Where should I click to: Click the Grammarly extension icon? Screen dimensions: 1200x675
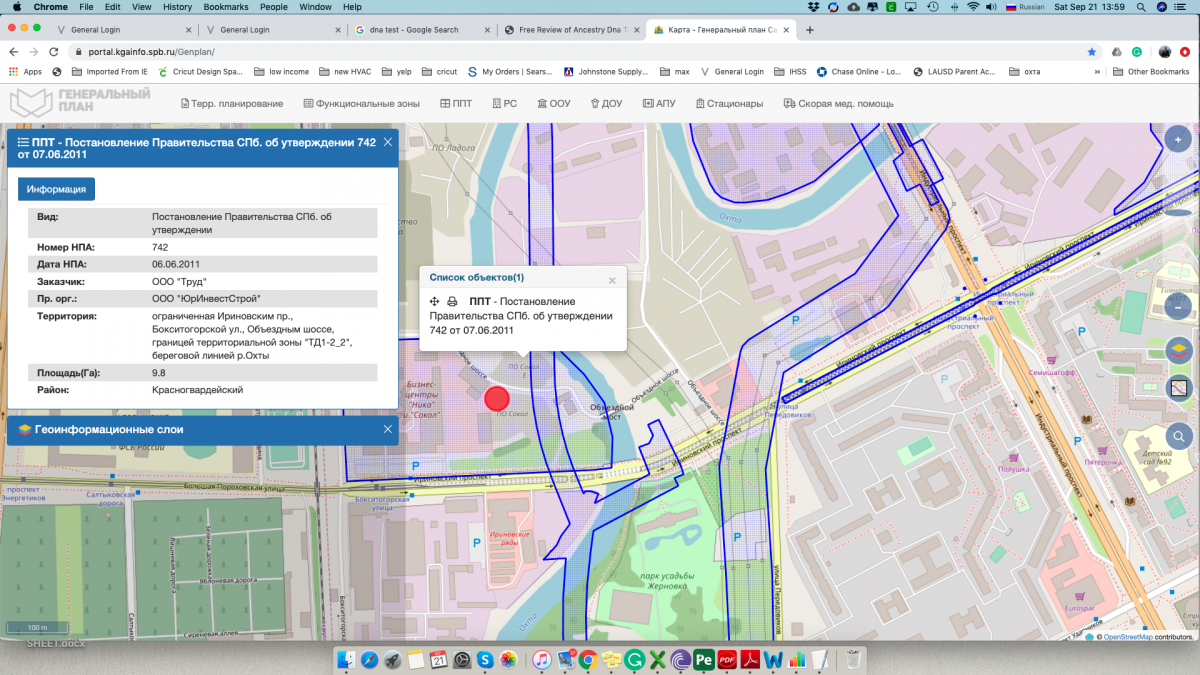[x=1137, y=52]
